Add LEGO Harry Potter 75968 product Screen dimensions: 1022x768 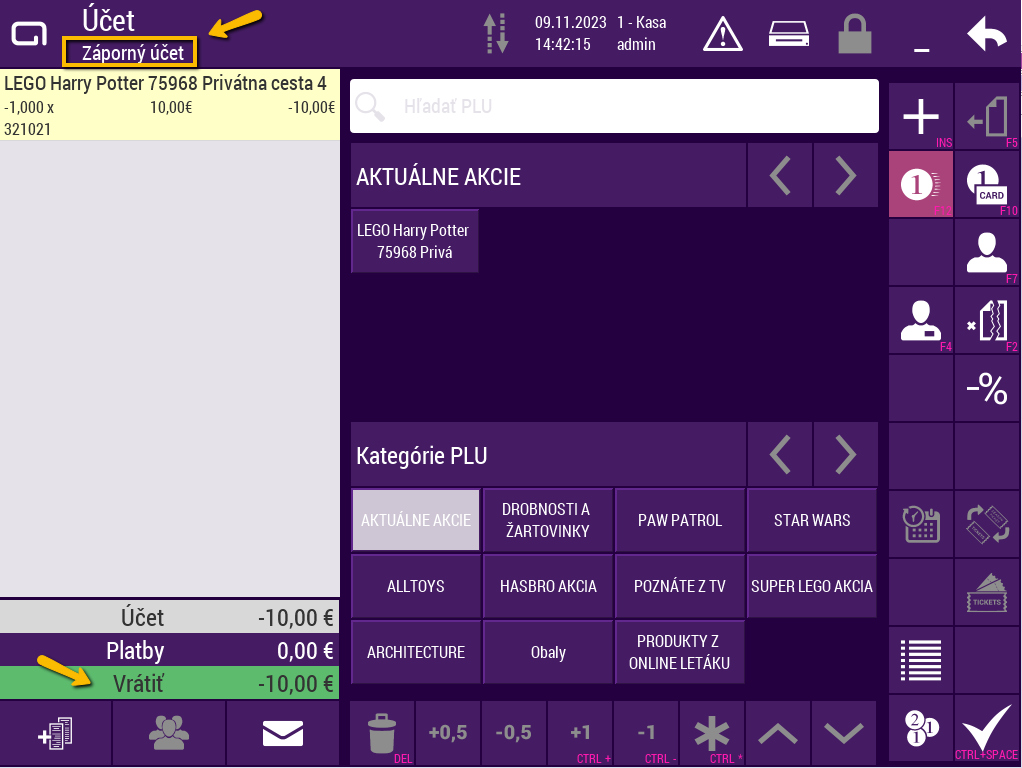click(415, 241)
